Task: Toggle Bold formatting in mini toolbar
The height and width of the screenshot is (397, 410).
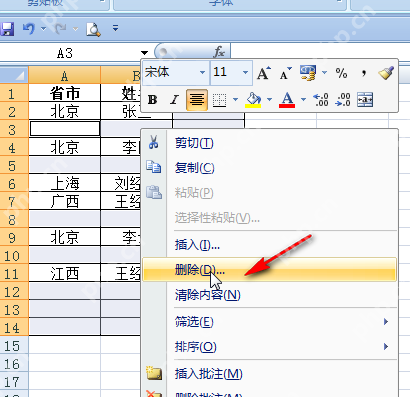Action: click(153, 99)
